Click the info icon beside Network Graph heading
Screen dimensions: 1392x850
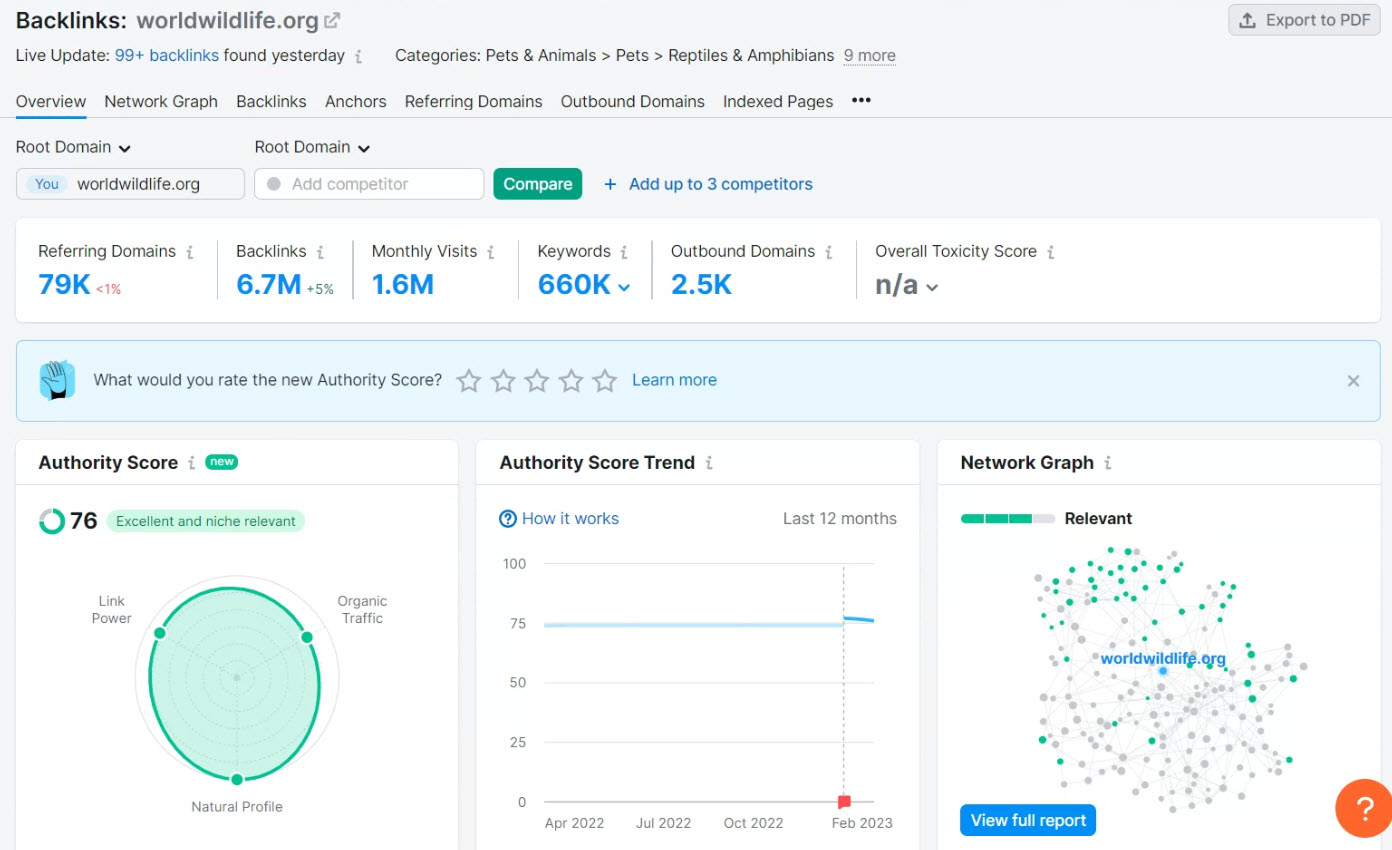(1108, 463)
